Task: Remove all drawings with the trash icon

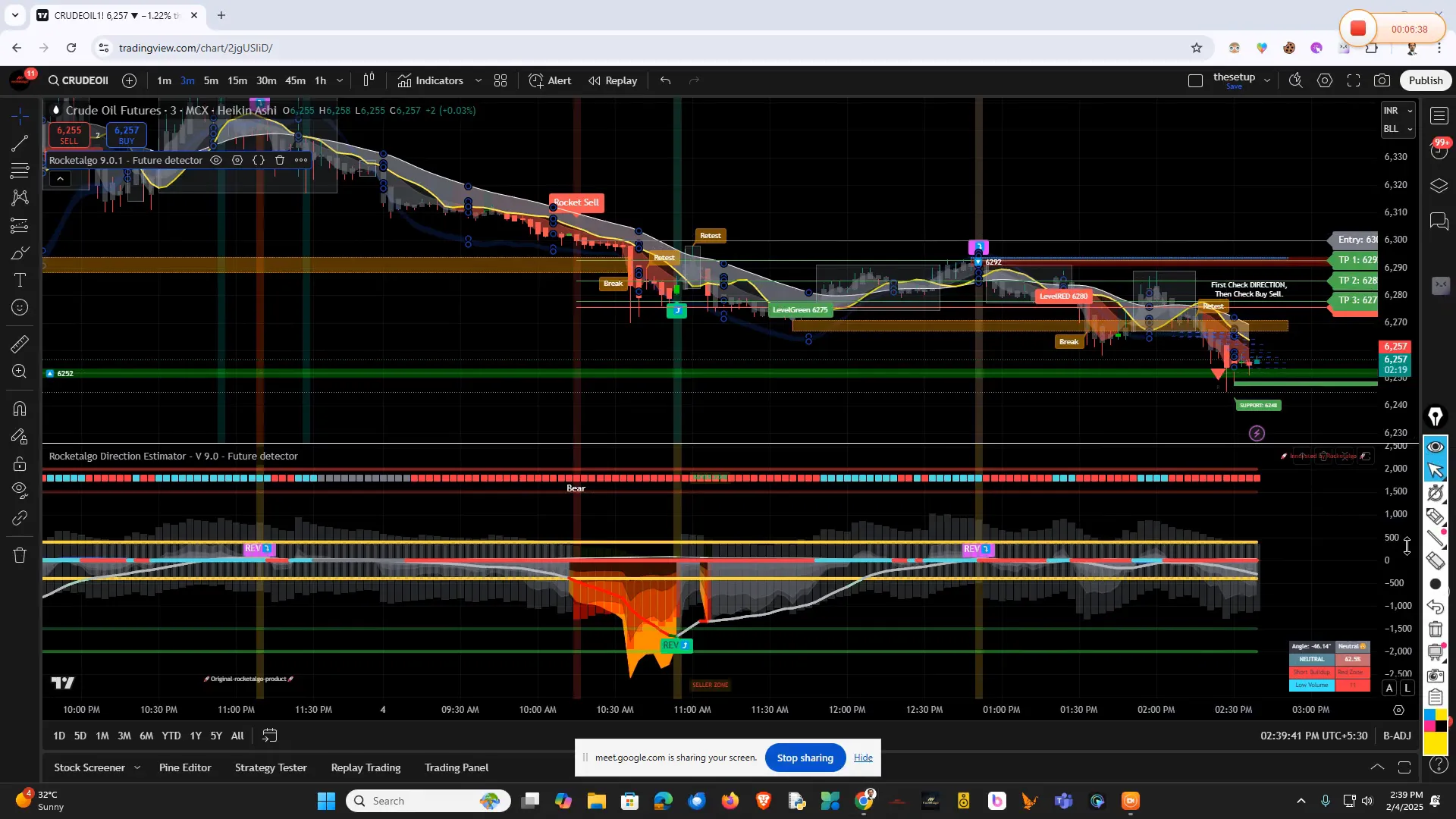Action: pyautogui.click(x=19, y=555)
